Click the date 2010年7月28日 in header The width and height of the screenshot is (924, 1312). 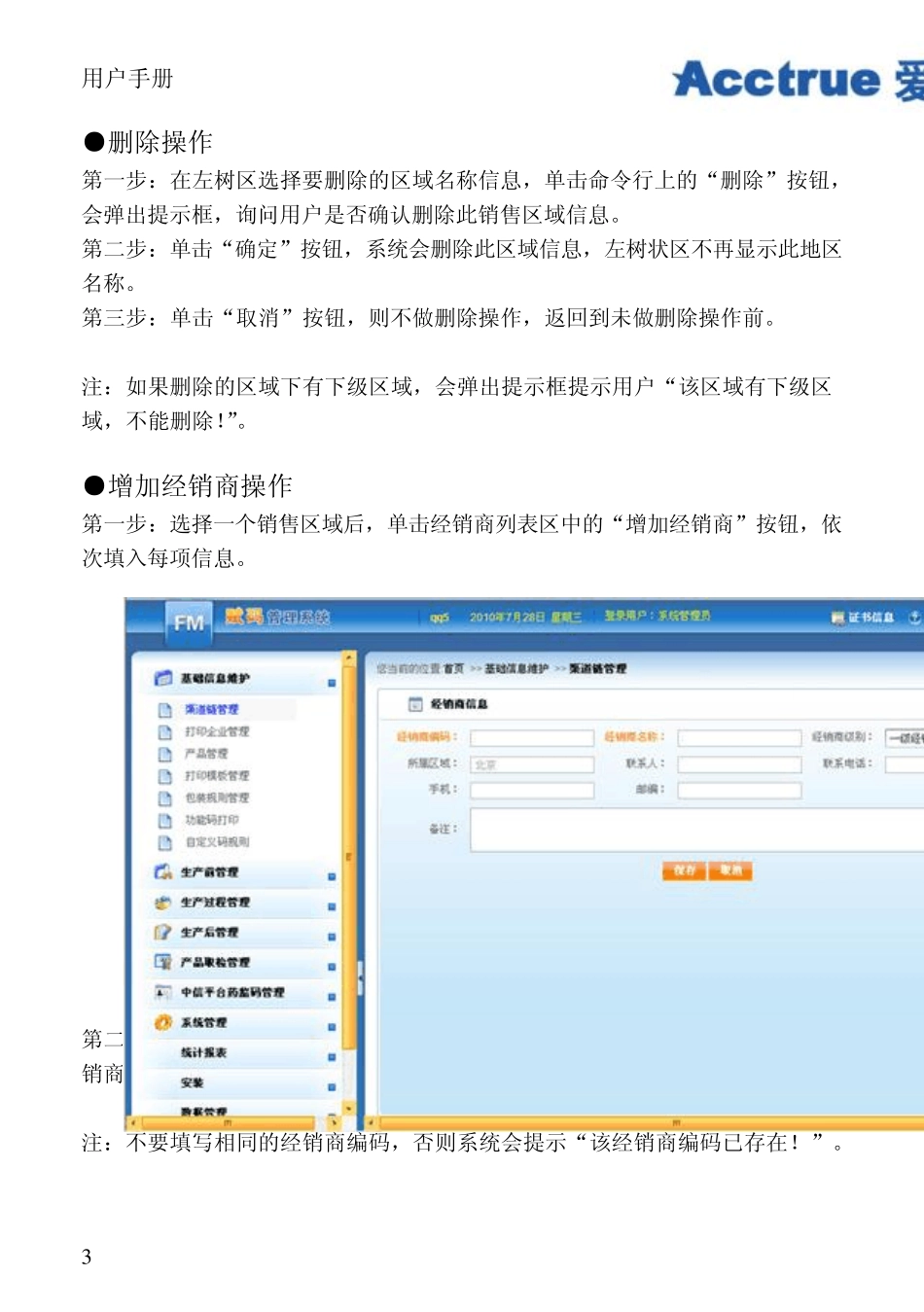click(x=506, y=618)
